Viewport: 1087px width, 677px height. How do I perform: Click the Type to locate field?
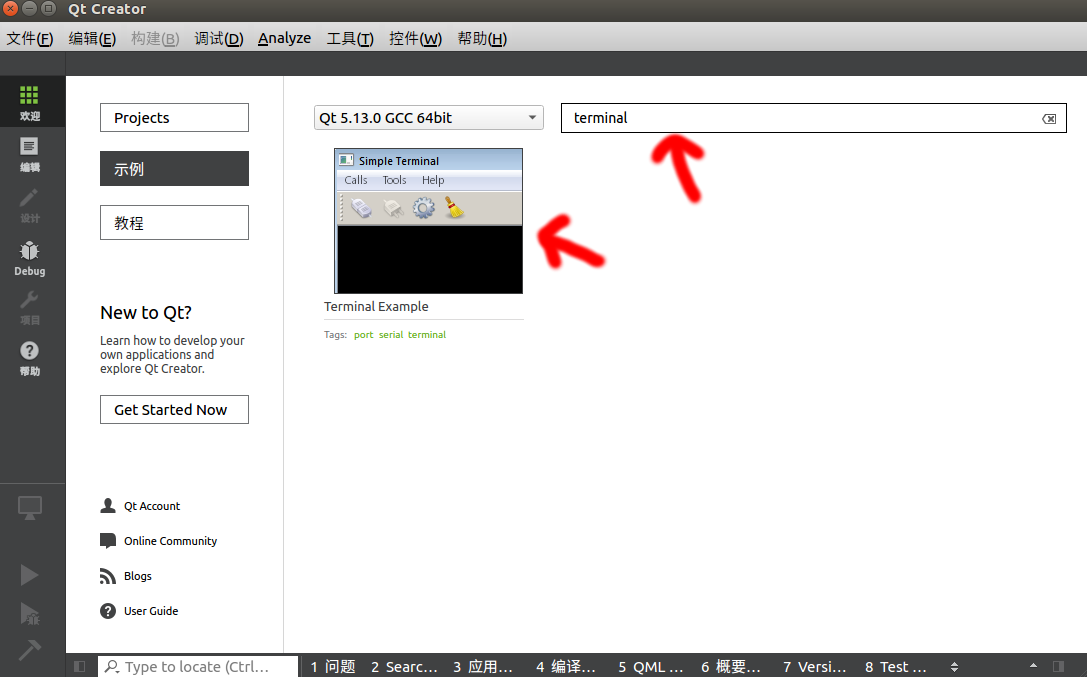click(x=198, y=667)
